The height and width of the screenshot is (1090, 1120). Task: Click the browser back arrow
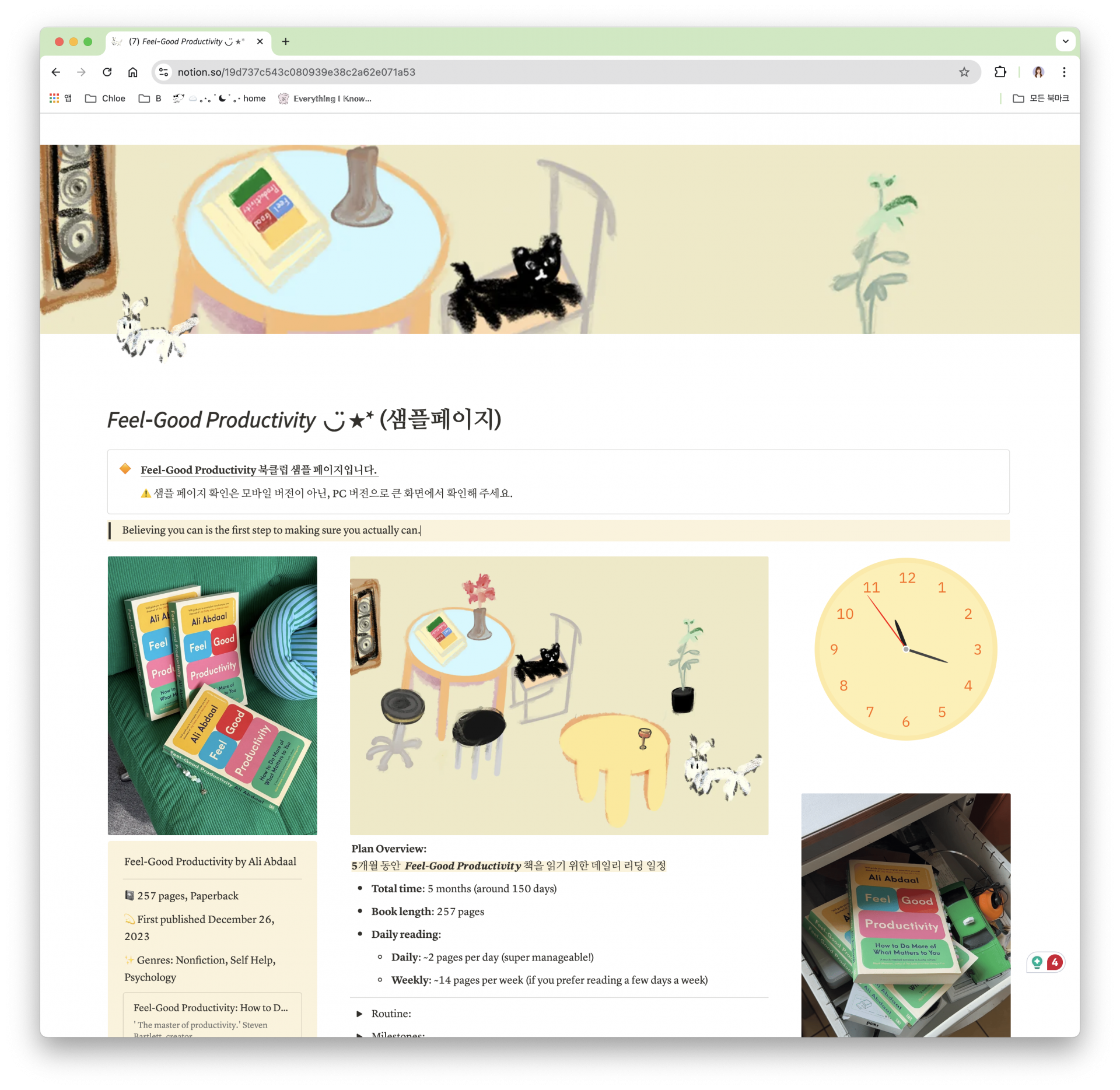(x=56, y=72)
